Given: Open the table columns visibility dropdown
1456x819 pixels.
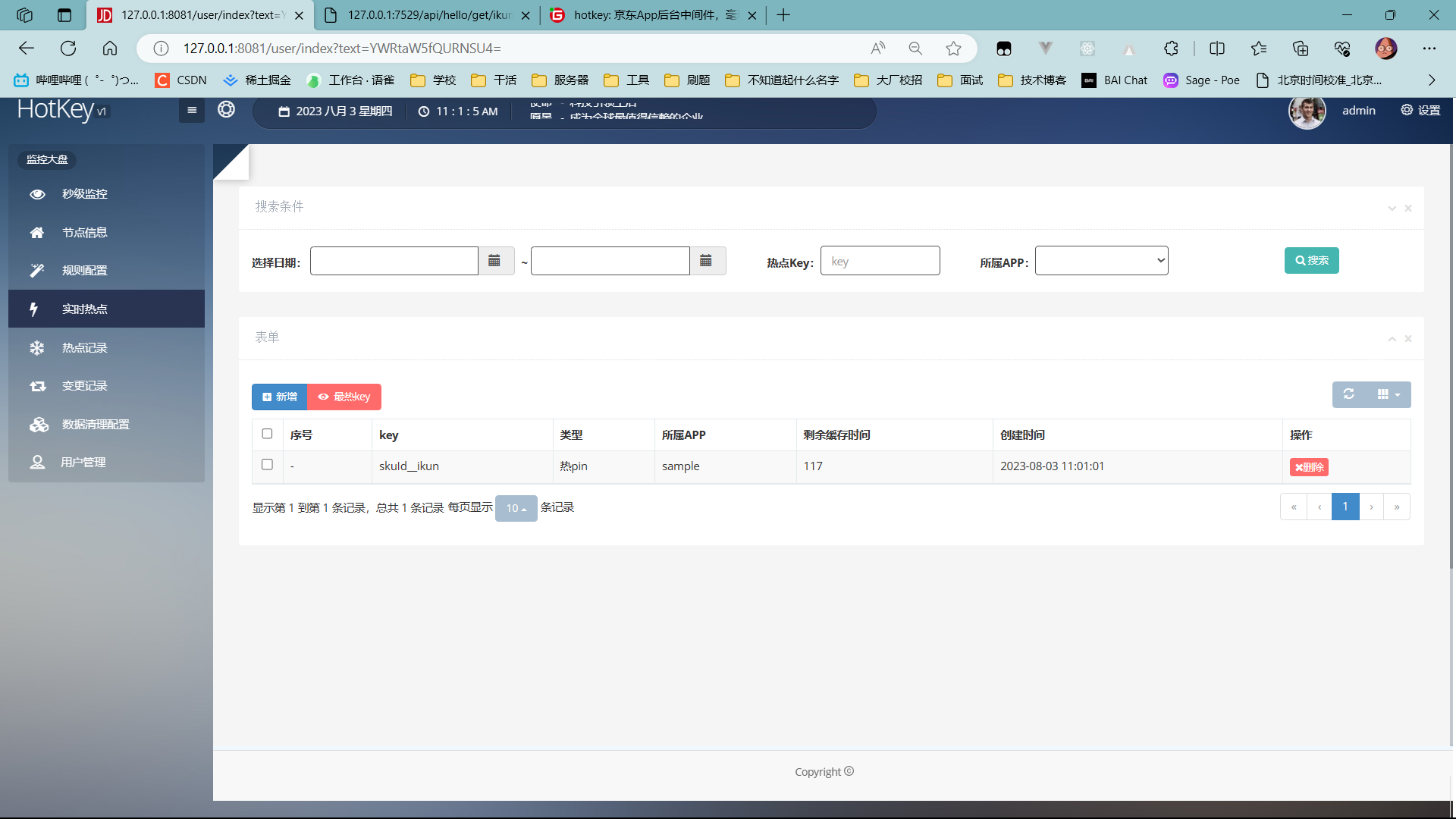Looking at the screenshot, I should [x=1389, y=394].
